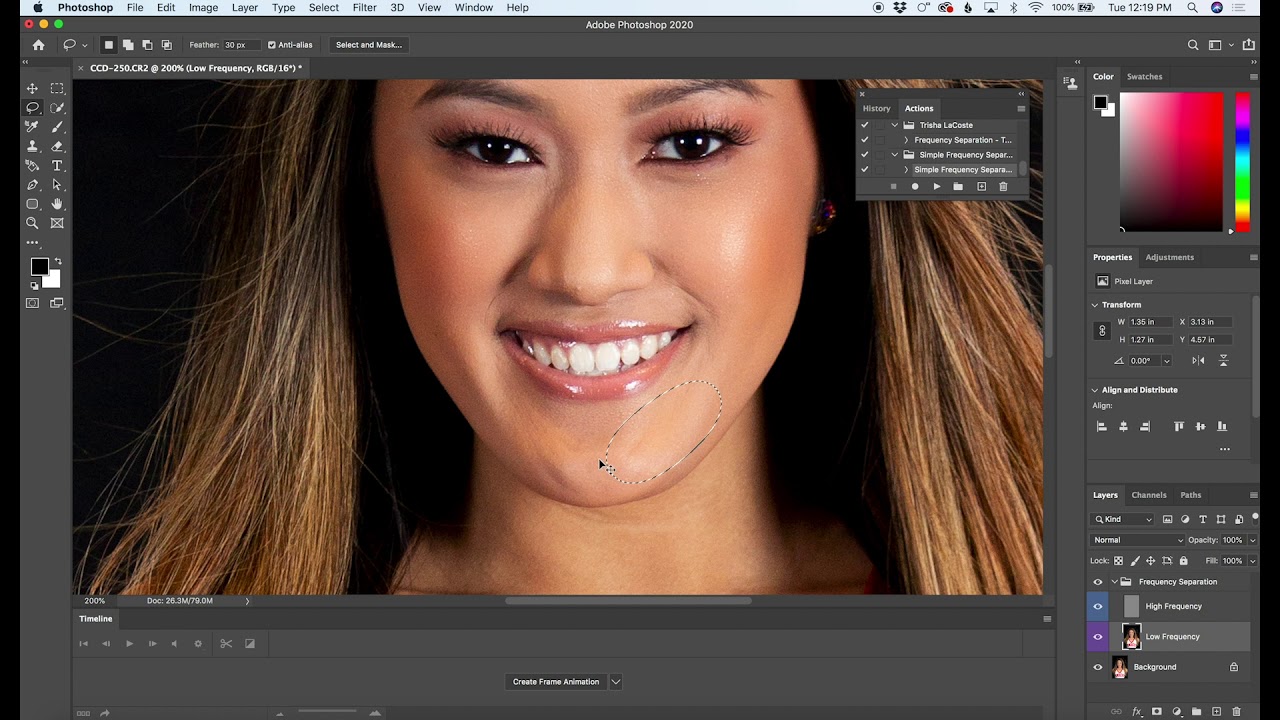Image resolution: width=1280 pixels, height=720 pixels.
Task: Add a layer mask
Action: point(1157,712)
